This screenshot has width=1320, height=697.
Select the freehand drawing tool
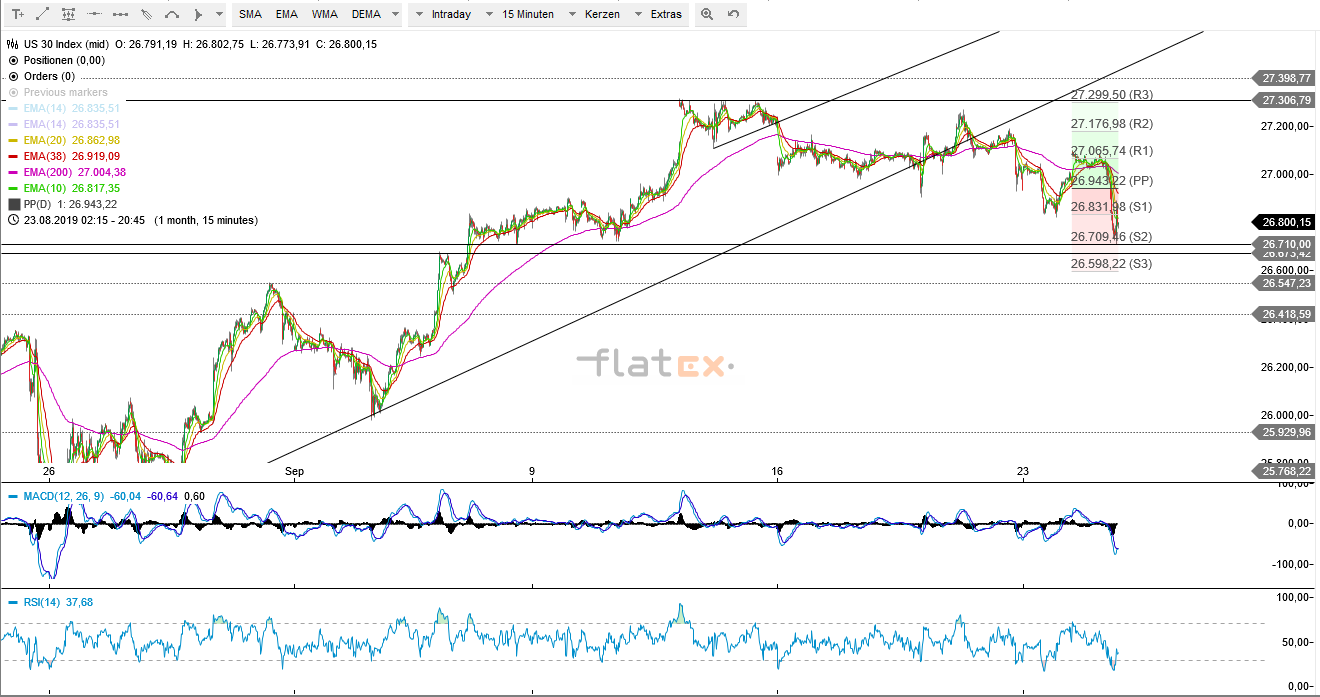click(147, 14)
